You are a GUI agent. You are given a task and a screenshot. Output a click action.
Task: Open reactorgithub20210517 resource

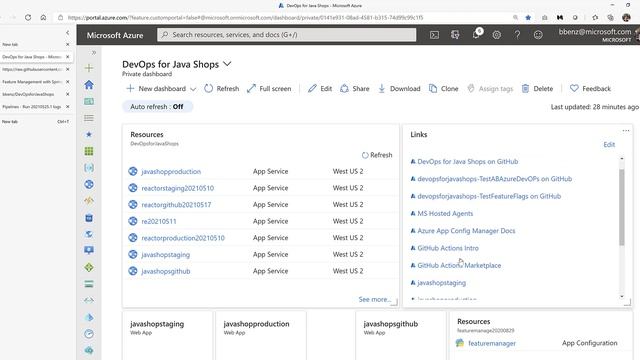(x=176, y=205)
